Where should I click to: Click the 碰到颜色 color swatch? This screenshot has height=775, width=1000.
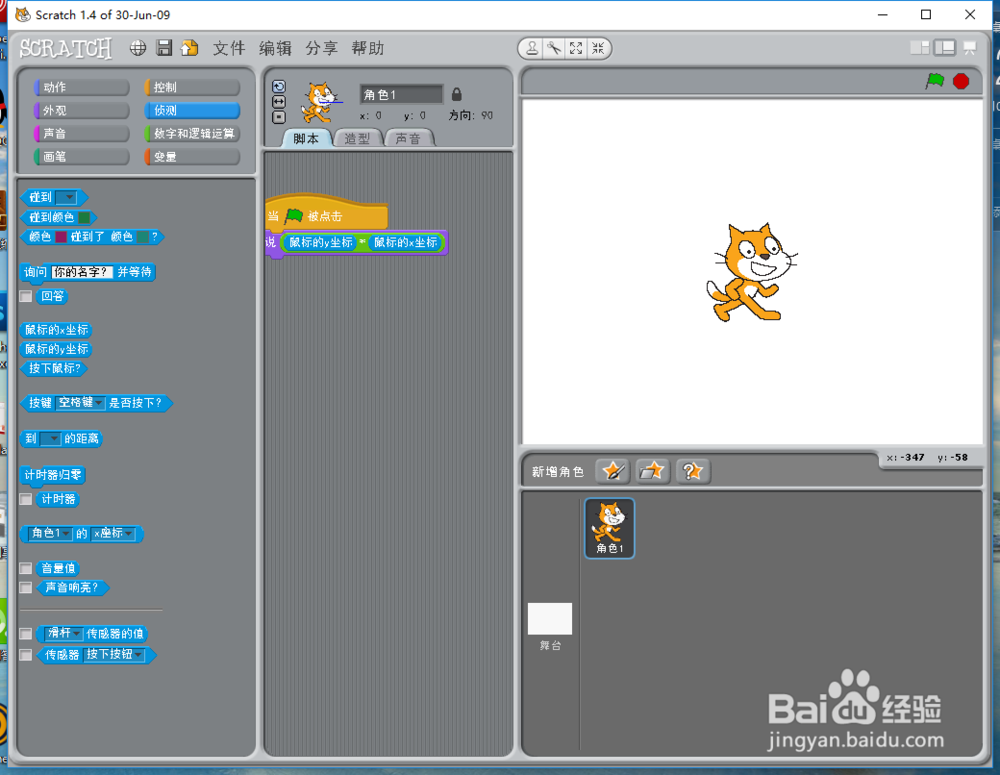[x=84, y=216]
